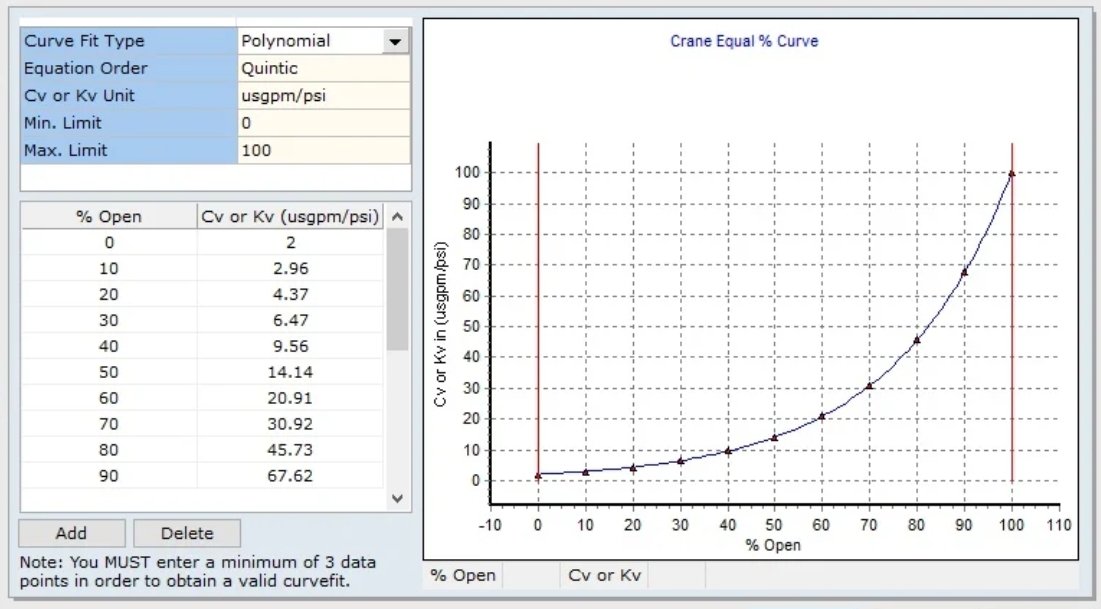Select the Cv or Kv column header
This screenshot has height=609, width=1101.
click(x=291, y=216)
